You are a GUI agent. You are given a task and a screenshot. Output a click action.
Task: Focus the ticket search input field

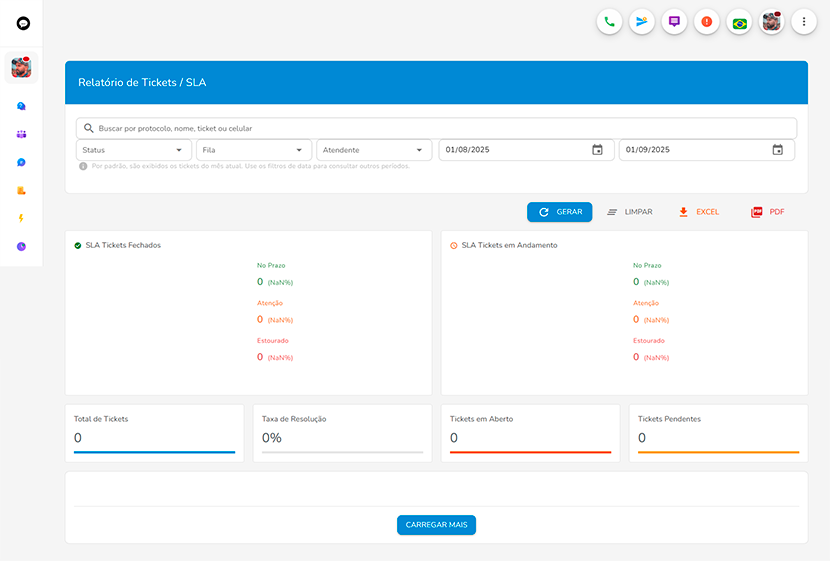click(440, 128)
